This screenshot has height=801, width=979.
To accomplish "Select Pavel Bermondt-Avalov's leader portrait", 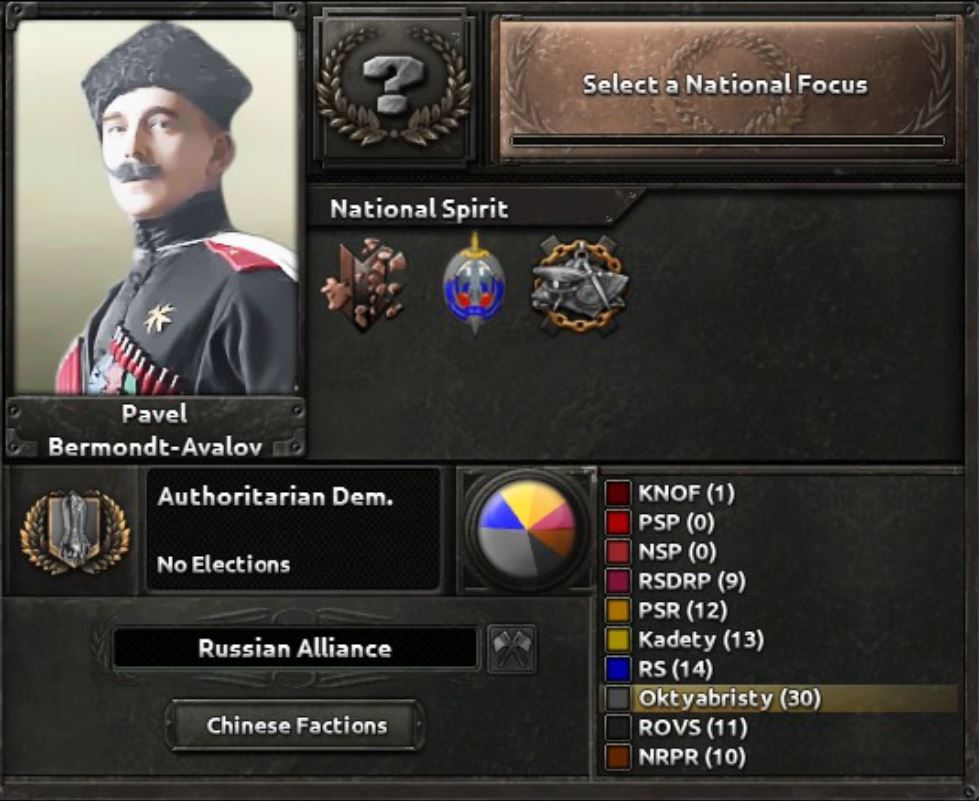I will (155, 207).
